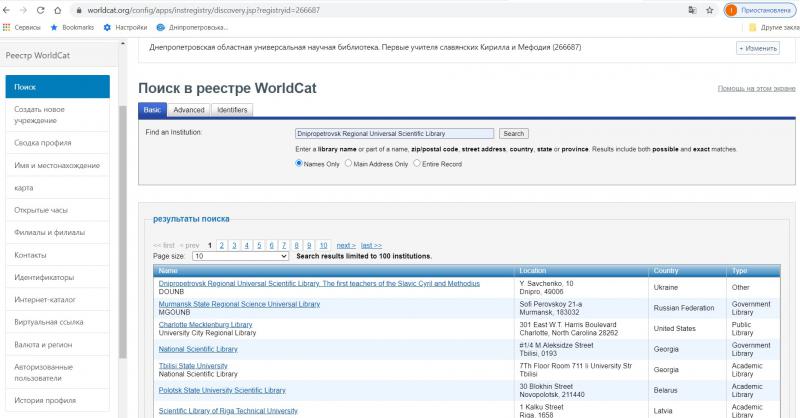Open Помощь на этом экране link
Image resolution: width=800 pixels, height=418 pixels.
point(756,89)
